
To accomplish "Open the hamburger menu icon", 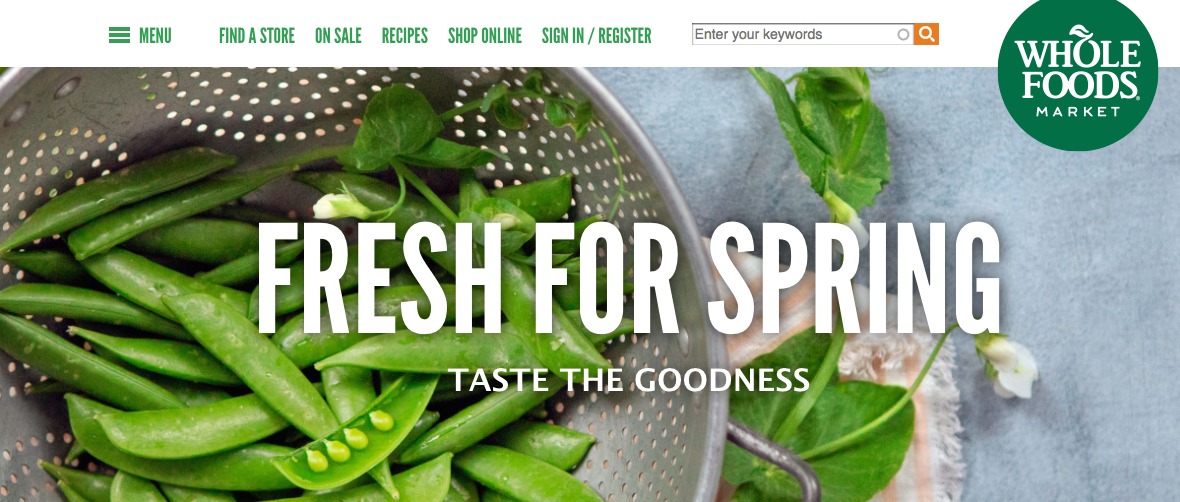I will click(119, 35).
